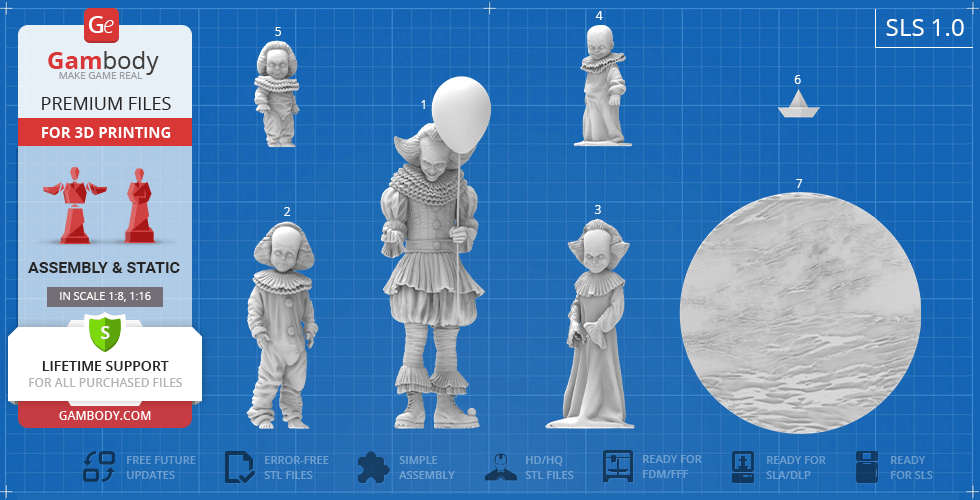The height and width of the screenshot is (500, 980).
Task: Click the Gambody Ge logo icon
Action: 103,25
